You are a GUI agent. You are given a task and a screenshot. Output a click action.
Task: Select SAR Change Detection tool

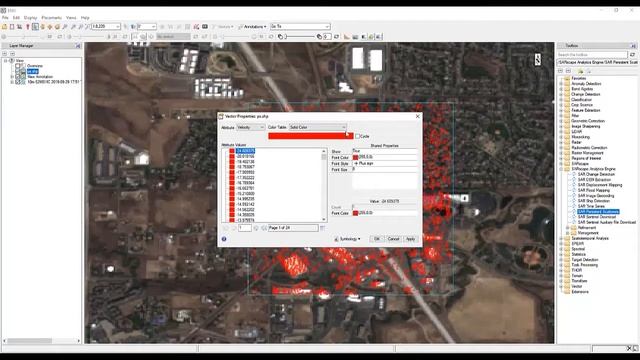pos(596,174)
